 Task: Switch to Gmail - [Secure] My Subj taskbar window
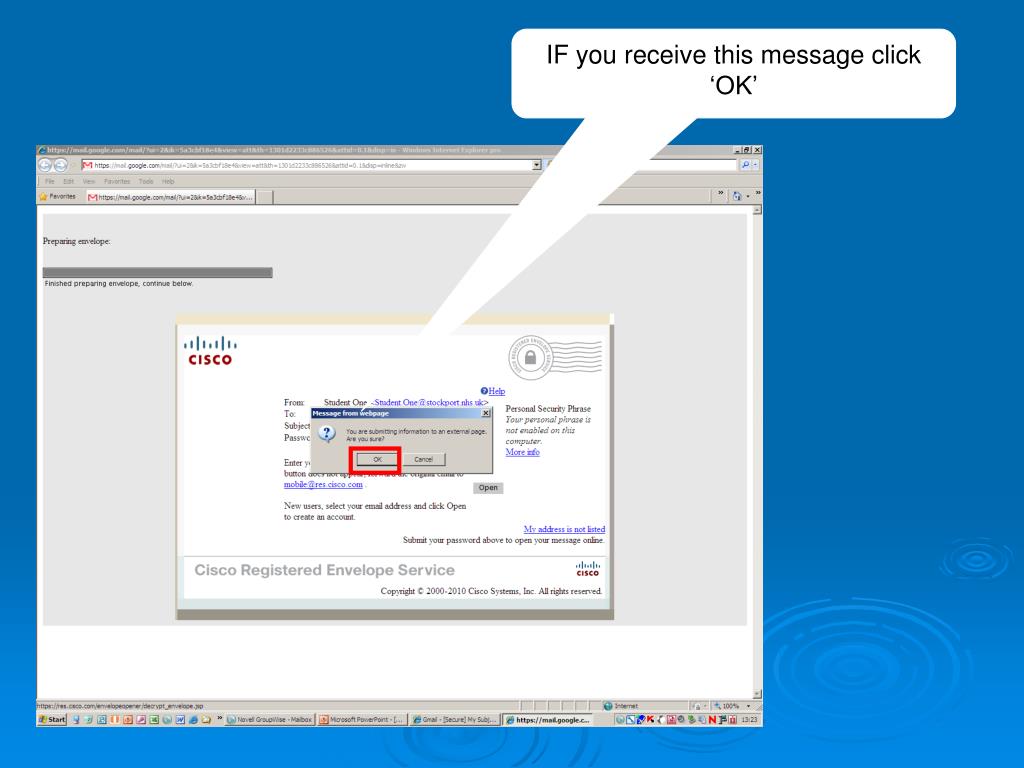coord(454,720)
